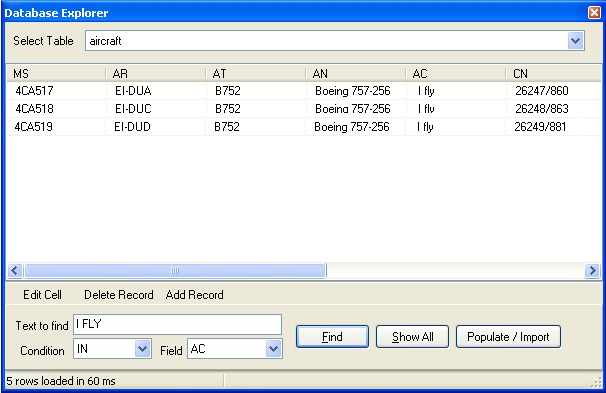Viewport: 606px width, 393px height.
Task: Focus the Text to find field
Action: 177,324
